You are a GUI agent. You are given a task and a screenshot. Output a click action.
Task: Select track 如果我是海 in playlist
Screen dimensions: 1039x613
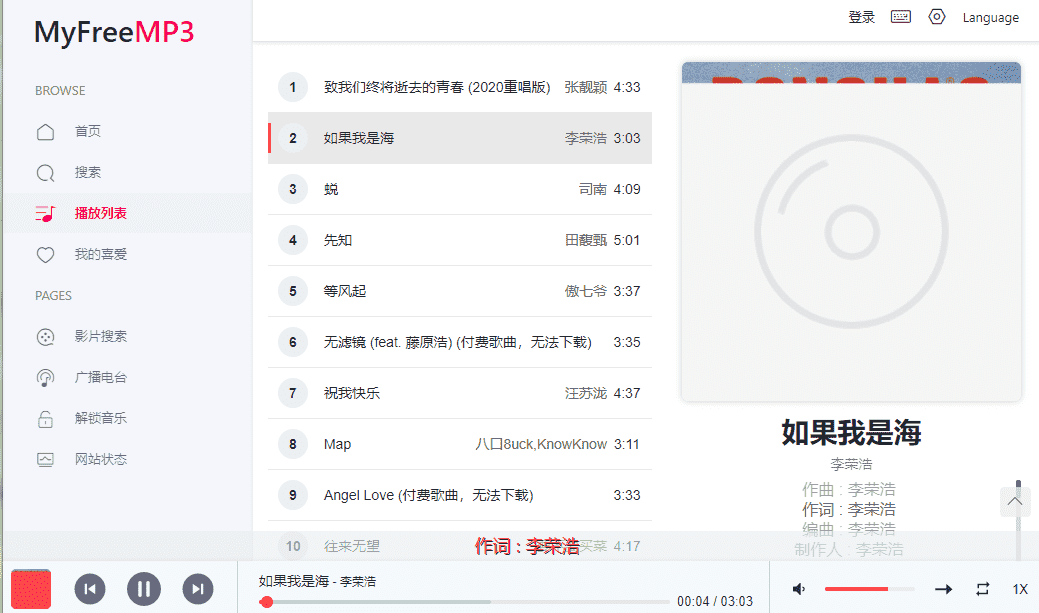click(460, 138)
